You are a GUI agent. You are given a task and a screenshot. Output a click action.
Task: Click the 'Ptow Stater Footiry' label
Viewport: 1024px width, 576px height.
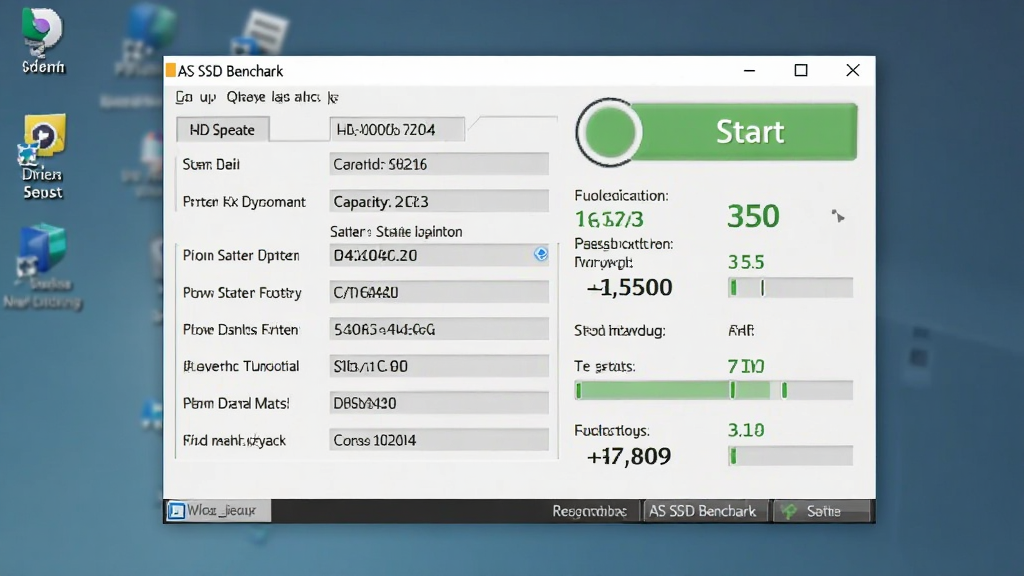pyautogui.click(x=242, y=293)
